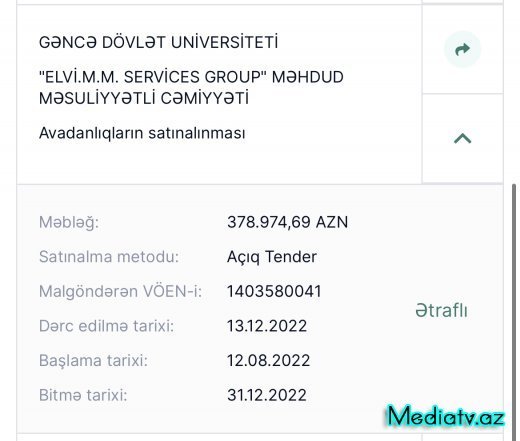Click the start date 12.08.2022
The width and height of the screenshot is (520, 441).
pos(268,360)
